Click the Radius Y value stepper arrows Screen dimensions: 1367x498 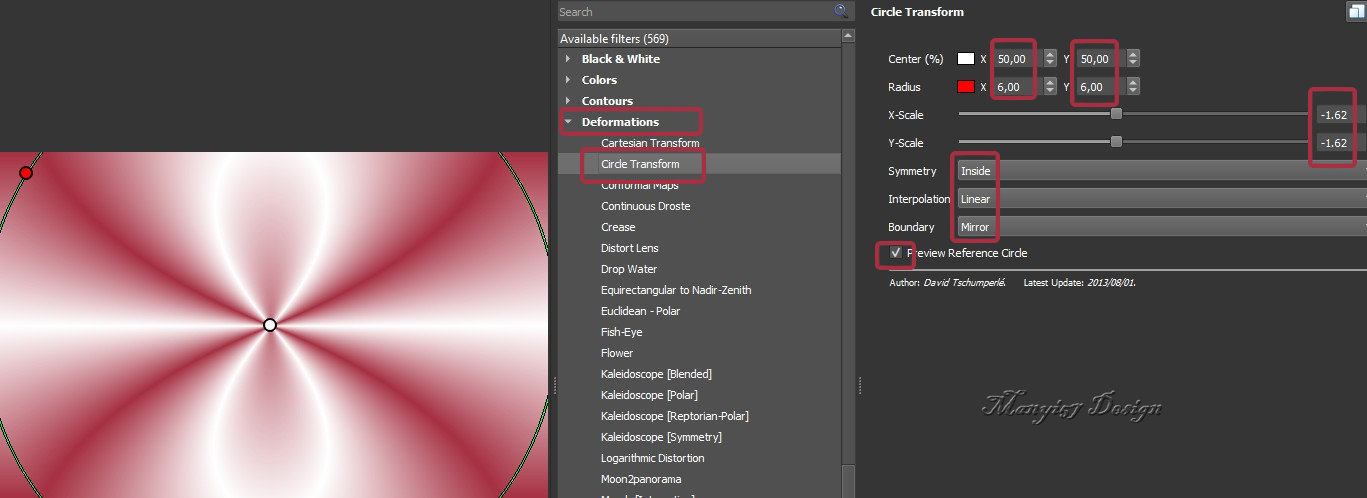point(1133,87)
